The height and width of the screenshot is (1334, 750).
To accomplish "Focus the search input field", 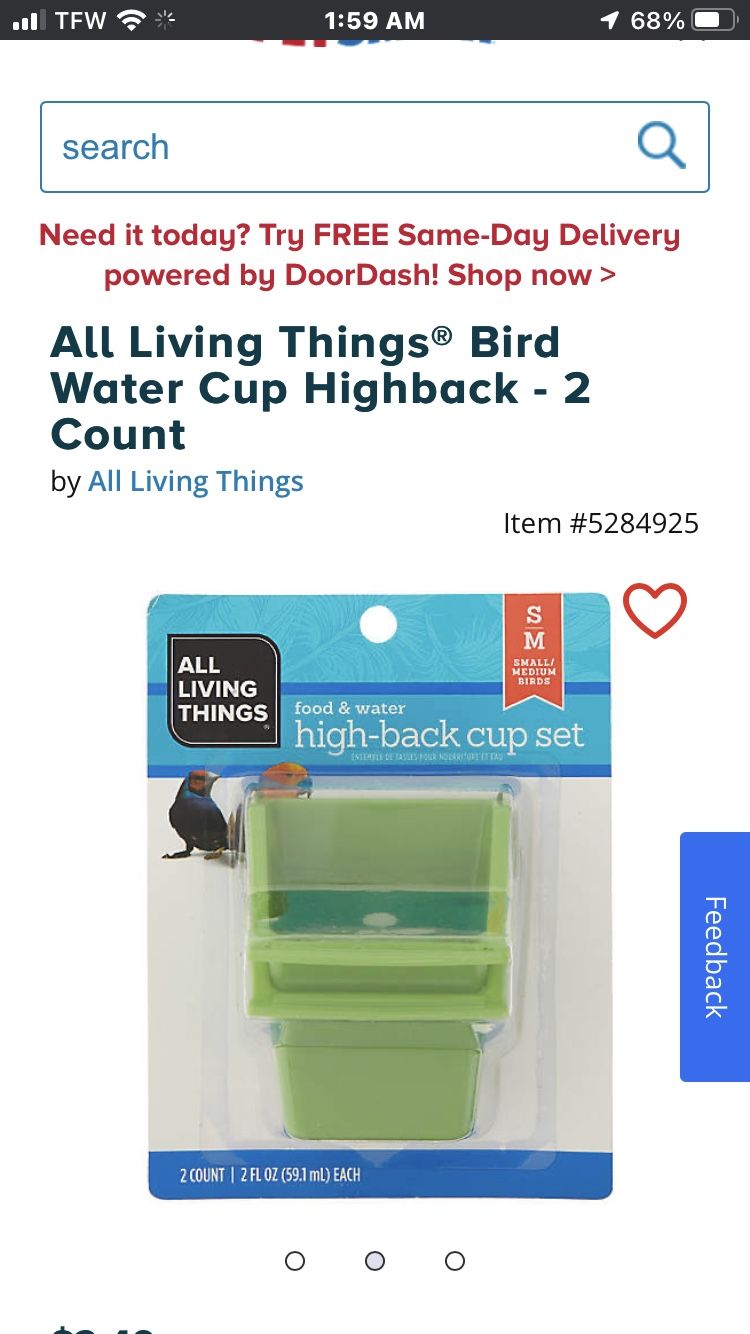I will pos(375,147).
